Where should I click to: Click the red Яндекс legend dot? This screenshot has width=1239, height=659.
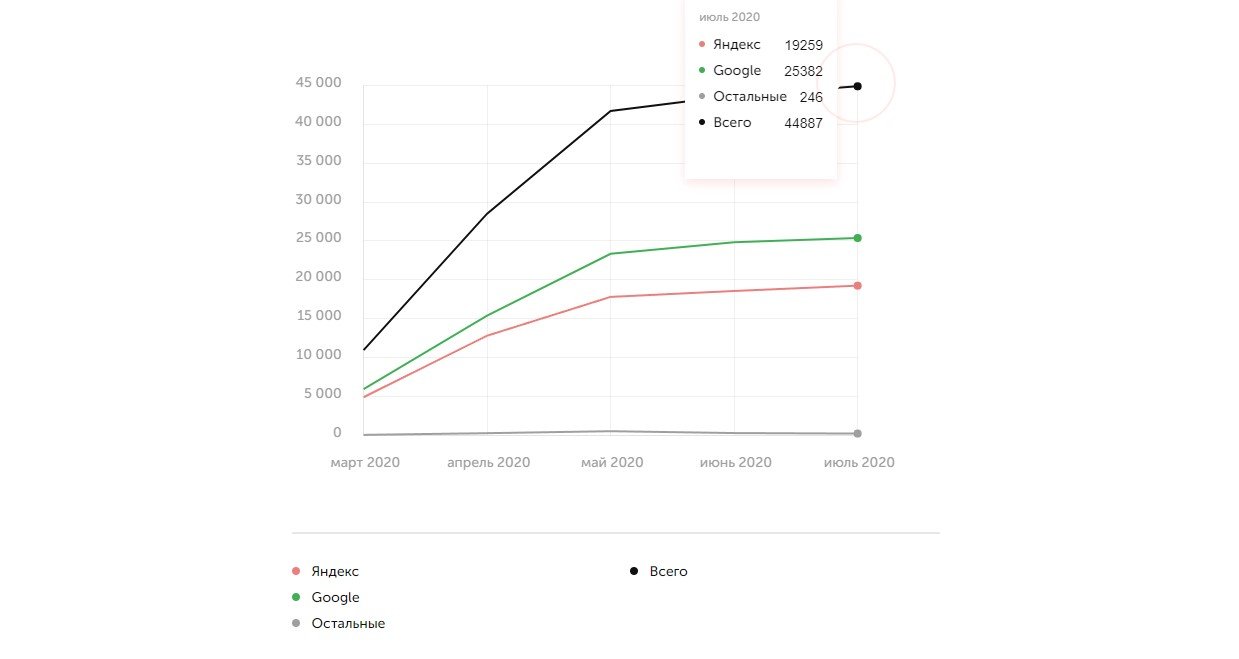[x=296, y=571]
